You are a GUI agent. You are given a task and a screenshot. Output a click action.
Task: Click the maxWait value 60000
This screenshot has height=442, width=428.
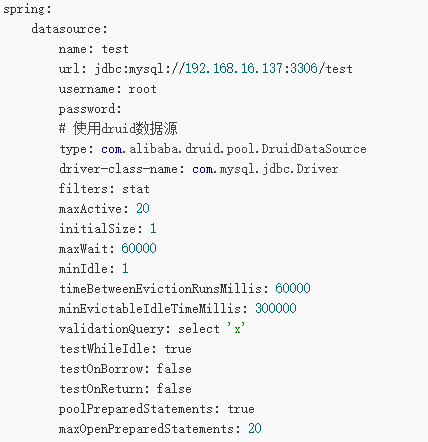pos(139,249)
